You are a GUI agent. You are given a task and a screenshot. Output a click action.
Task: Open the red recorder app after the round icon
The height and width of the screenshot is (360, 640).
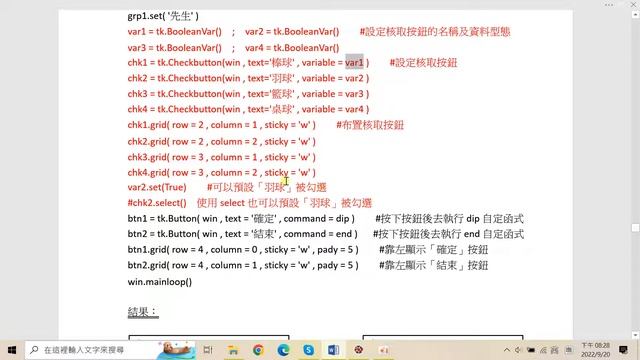tap(383, 350)
